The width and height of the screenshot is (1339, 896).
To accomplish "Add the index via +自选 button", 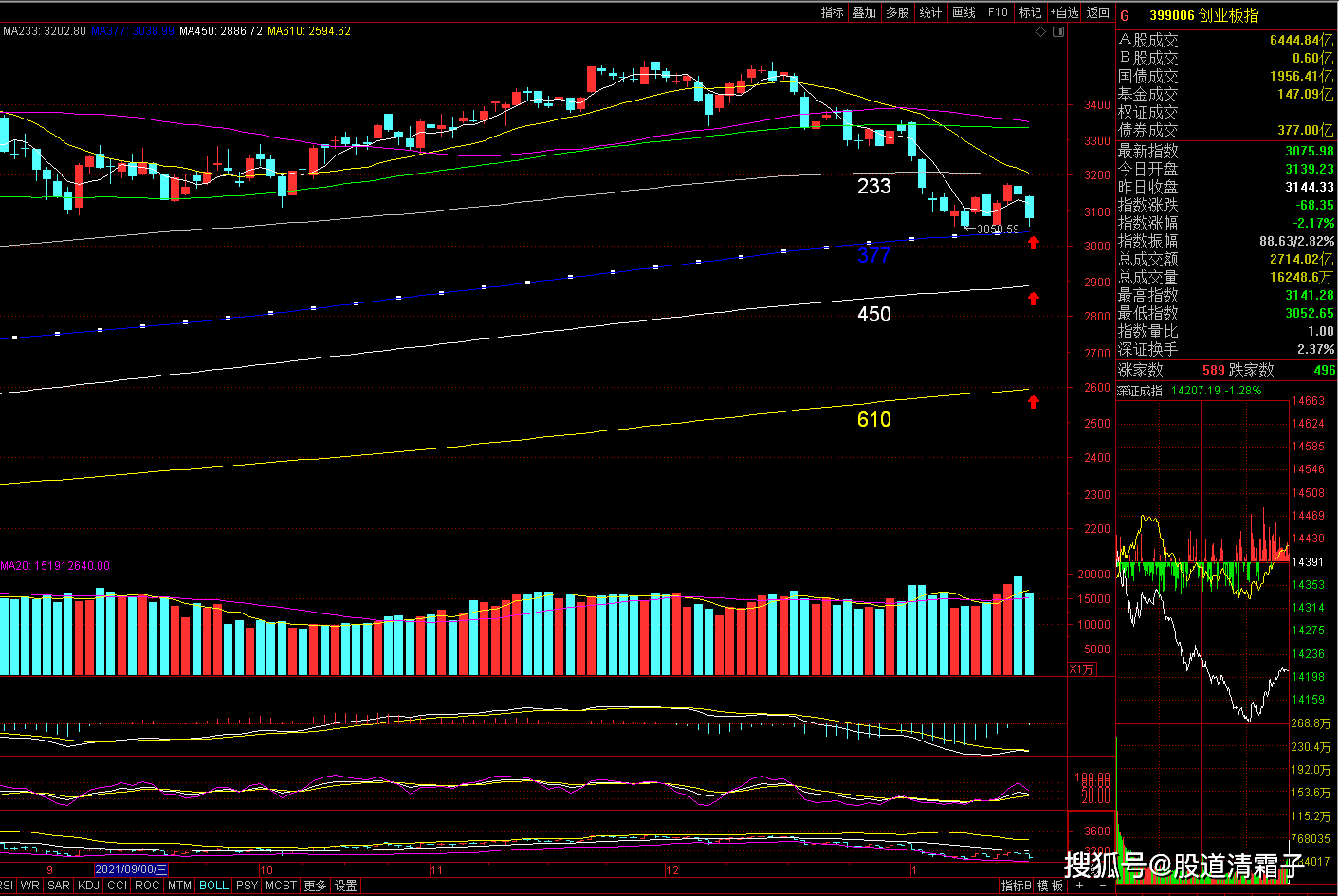I will (x=1065, y=12).
